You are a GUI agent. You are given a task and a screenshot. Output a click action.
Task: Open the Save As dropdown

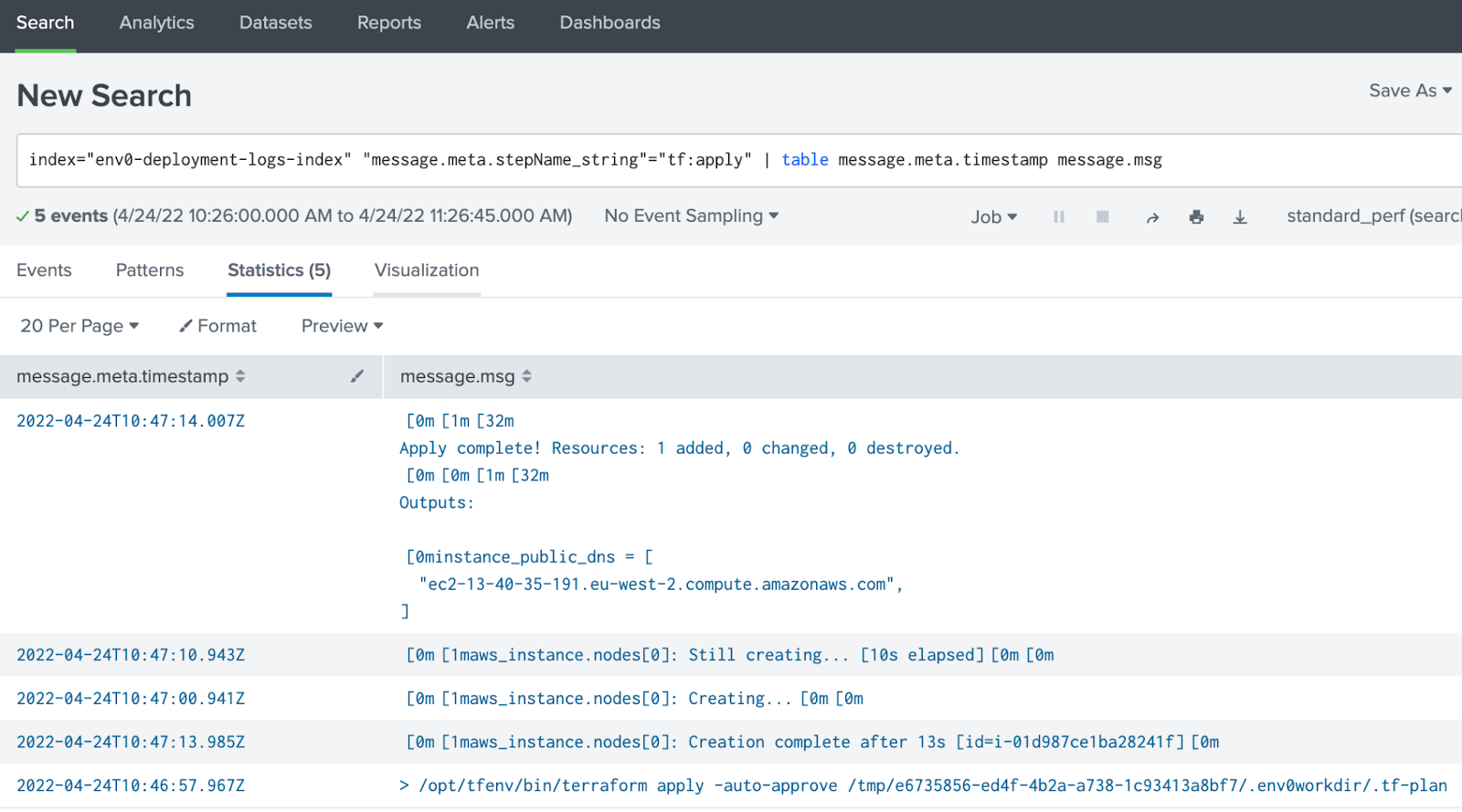pos(1410,90)
